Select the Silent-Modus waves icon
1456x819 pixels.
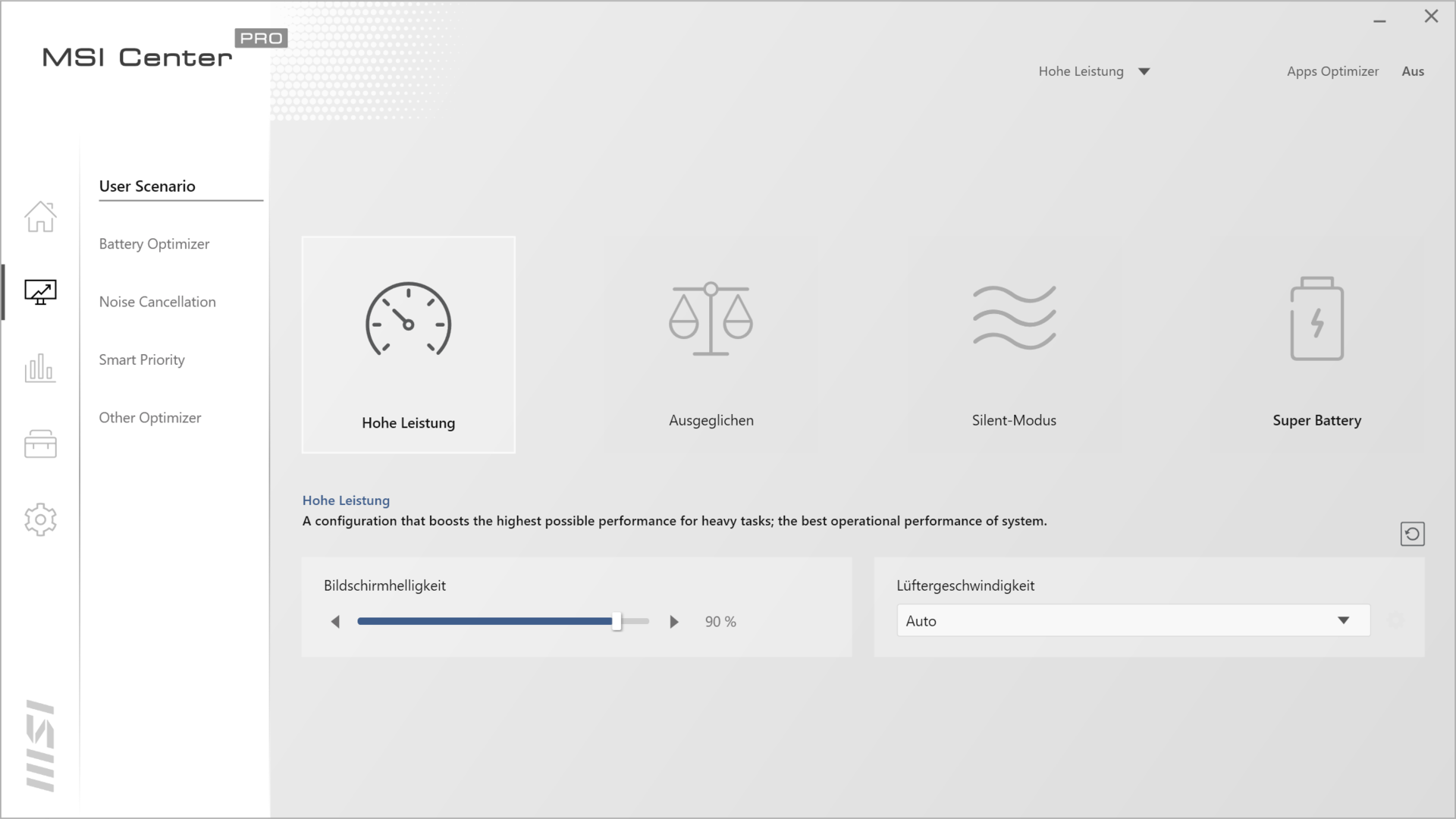click(1014, 318)
